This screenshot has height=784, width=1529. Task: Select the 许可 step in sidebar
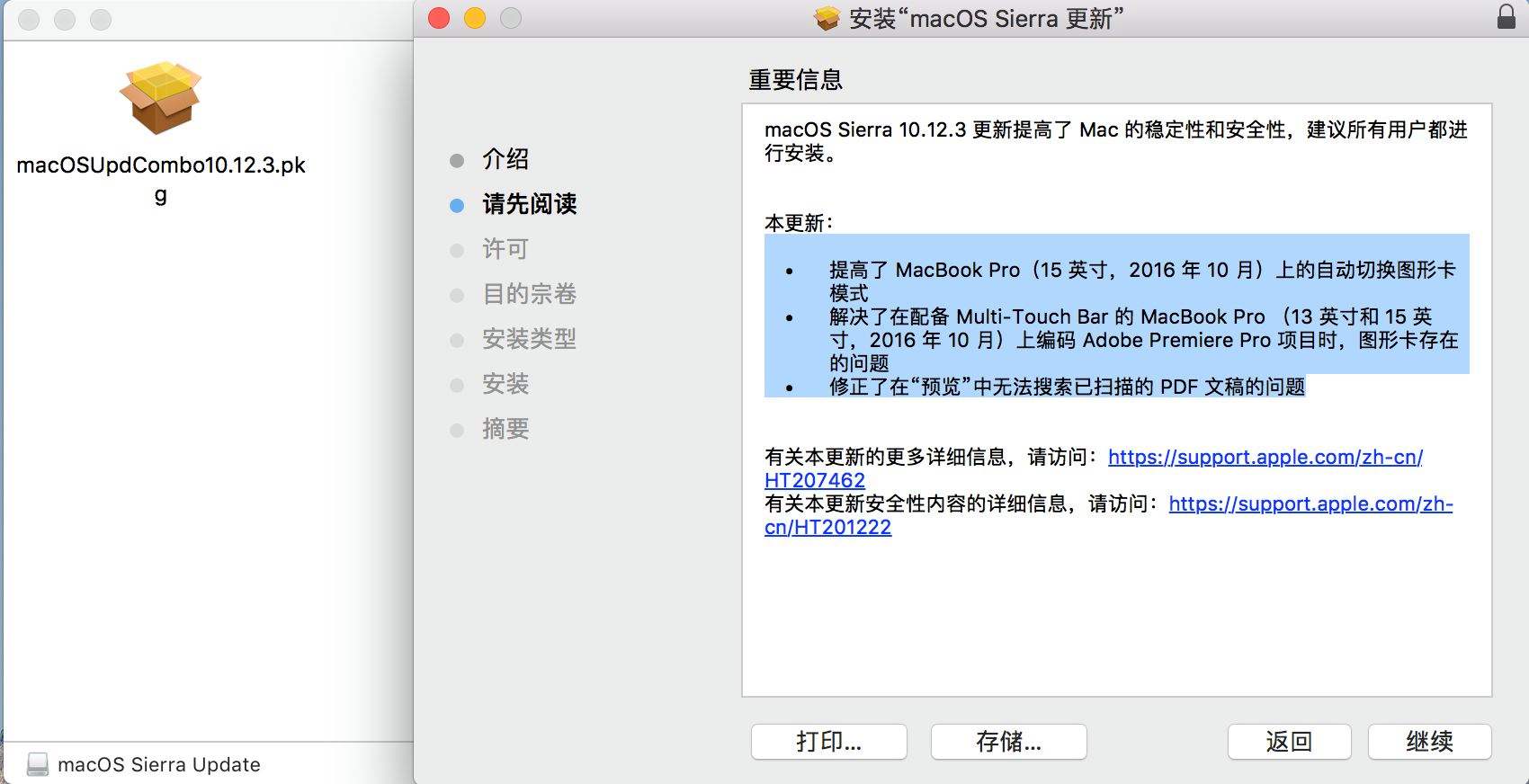(x=505, y=249)
